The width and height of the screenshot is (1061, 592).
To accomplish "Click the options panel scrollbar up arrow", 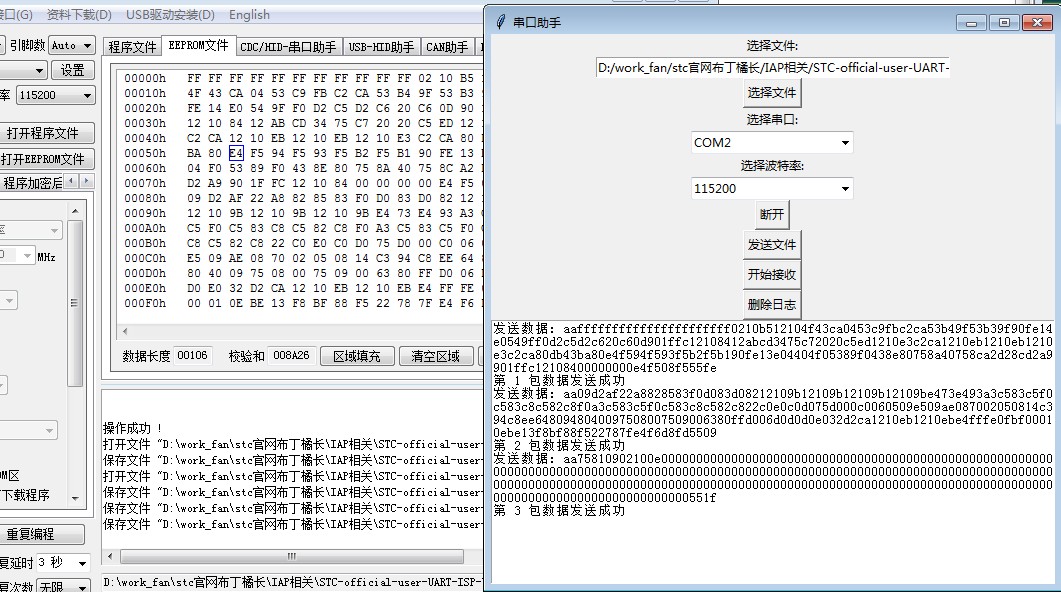I will pyautogui.click(x=75, y=211).
